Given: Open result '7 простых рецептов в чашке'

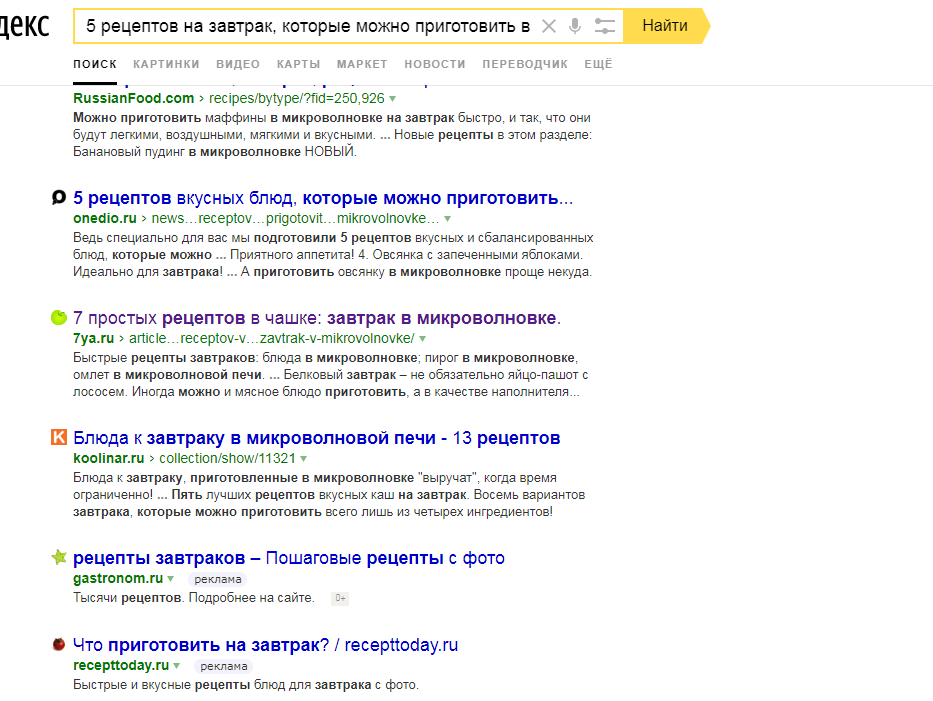Looking at the screenshot, I should tap(317, 318).
